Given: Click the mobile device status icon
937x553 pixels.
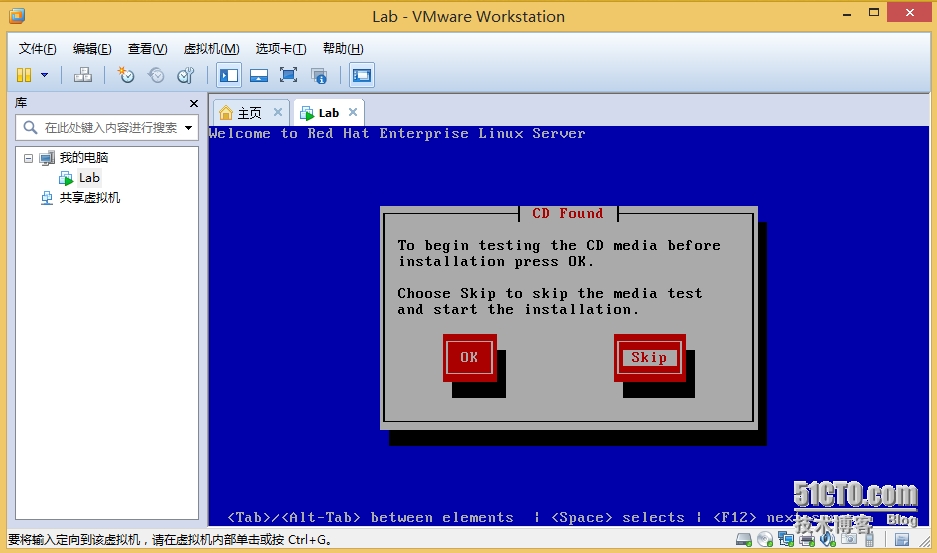Looking at the screenshot, I should [x=869, y=540].
